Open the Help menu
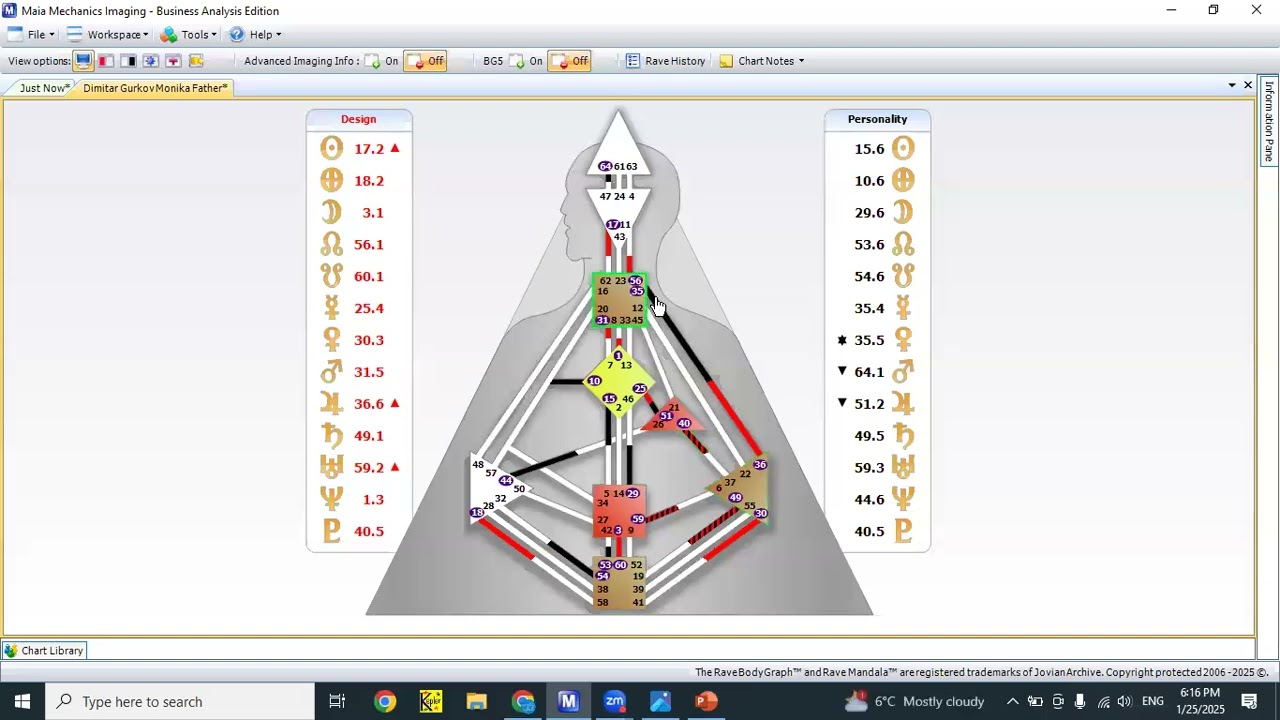 click(x=254, y=34)
